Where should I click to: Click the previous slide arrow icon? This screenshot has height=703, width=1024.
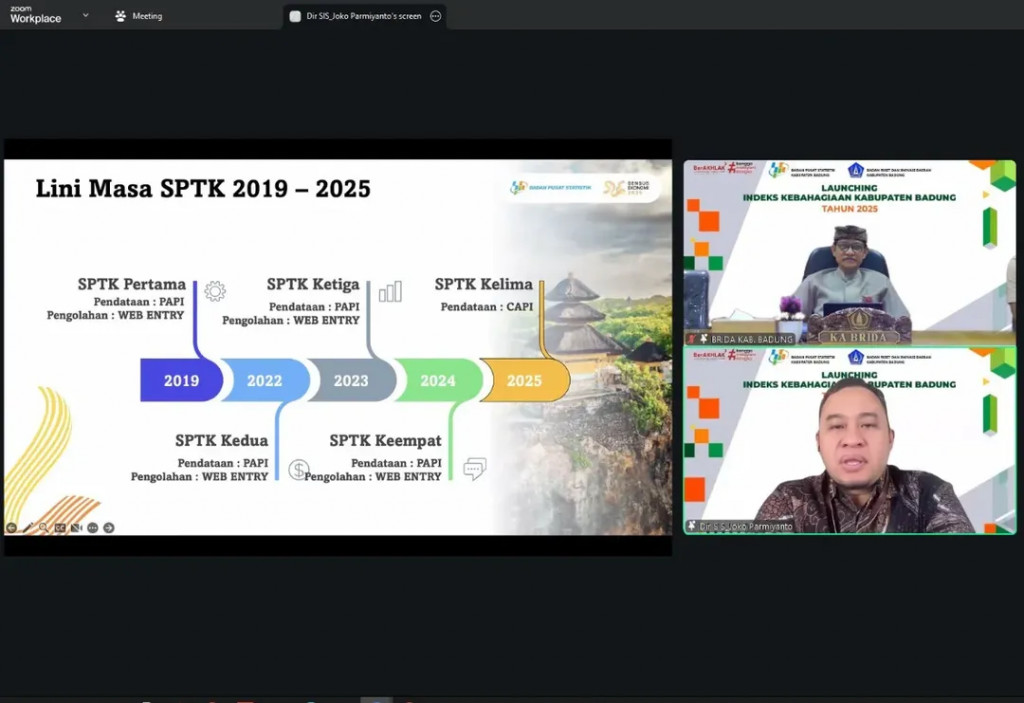coord(11,527)
